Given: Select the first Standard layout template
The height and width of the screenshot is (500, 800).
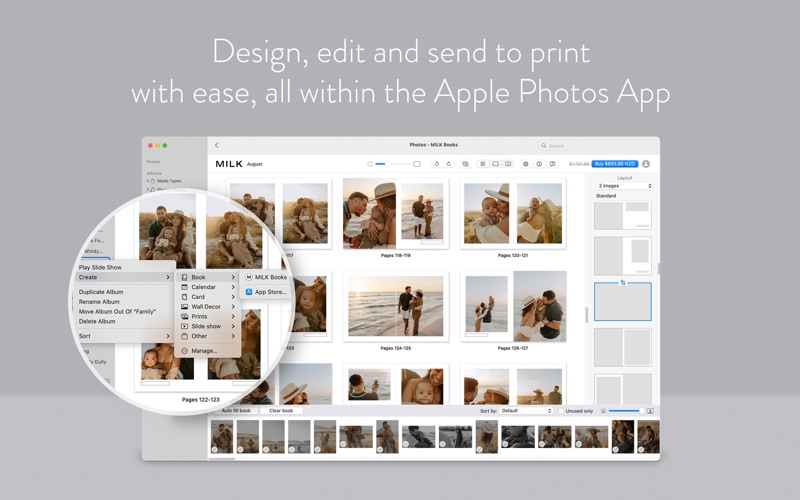Looking at the screenshot, I should coord(622,215).
